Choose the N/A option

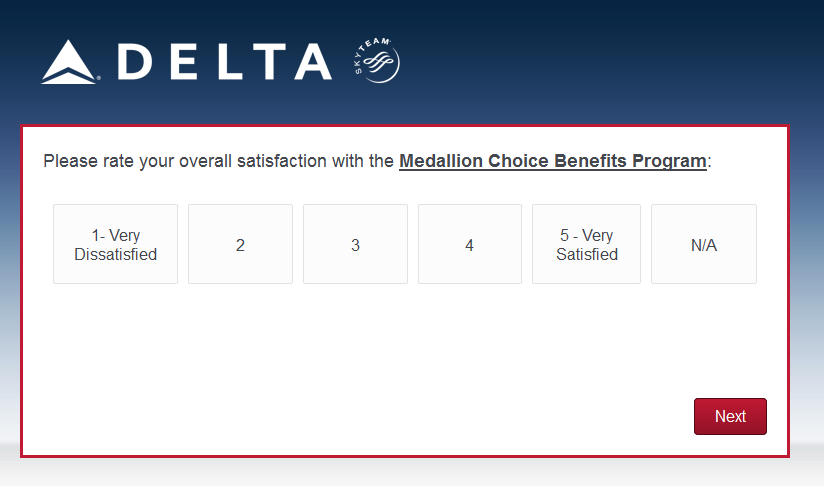704,244
